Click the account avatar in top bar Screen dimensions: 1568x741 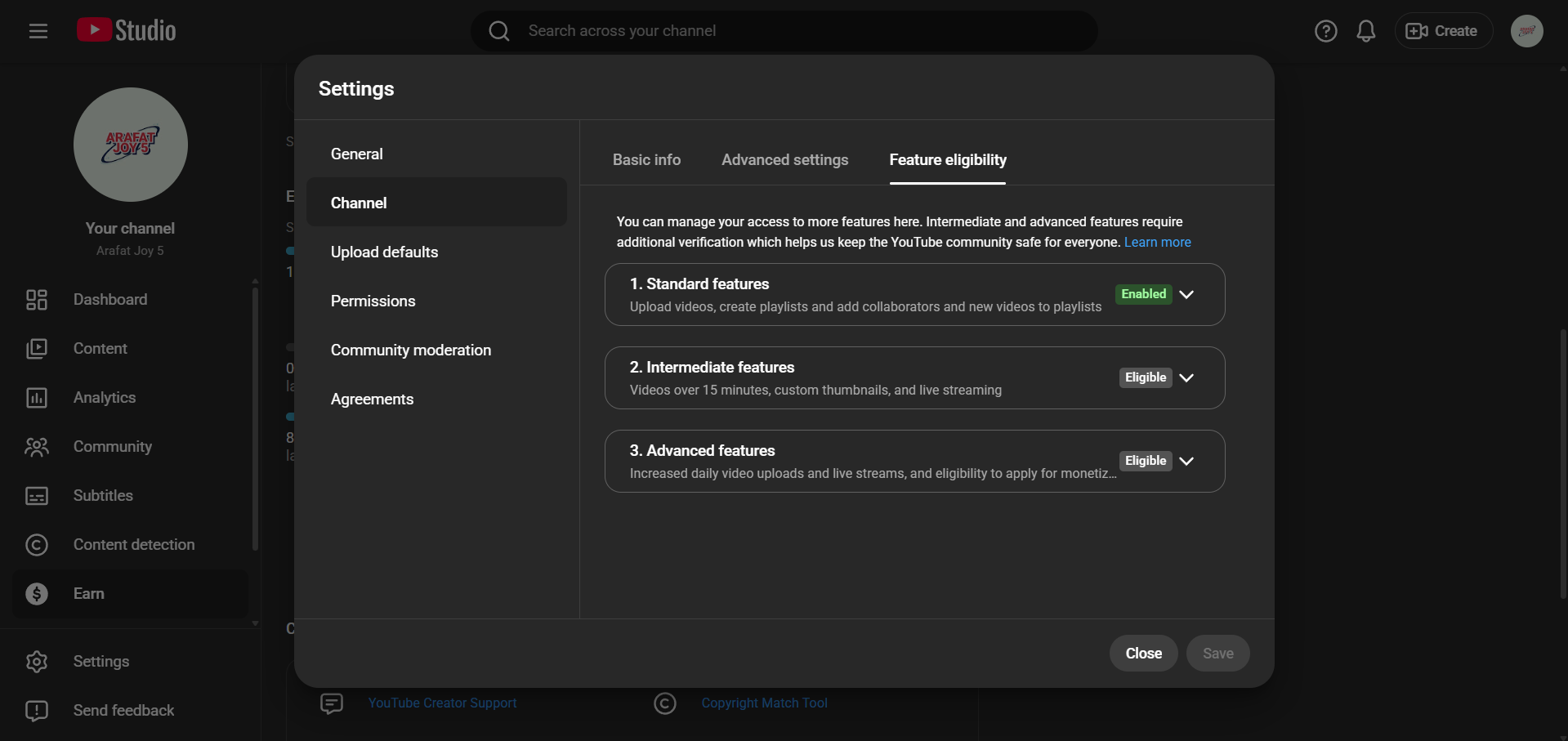coord(1526,31)
